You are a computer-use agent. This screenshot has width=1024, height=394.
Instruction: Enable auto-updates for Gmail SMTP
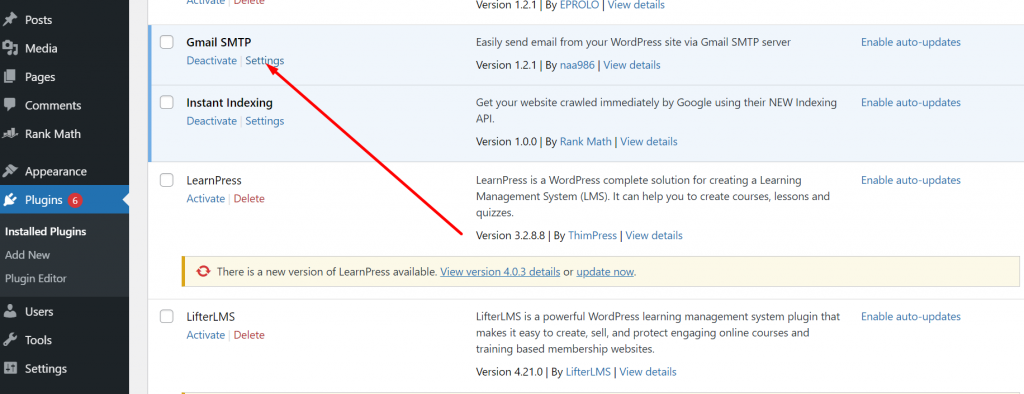(910, 42)
